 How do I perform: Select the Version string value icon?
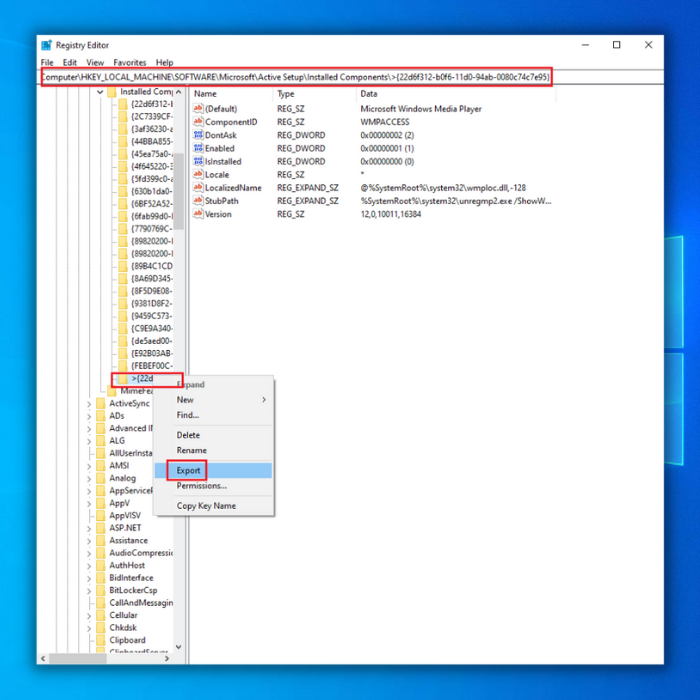point(198,214)
